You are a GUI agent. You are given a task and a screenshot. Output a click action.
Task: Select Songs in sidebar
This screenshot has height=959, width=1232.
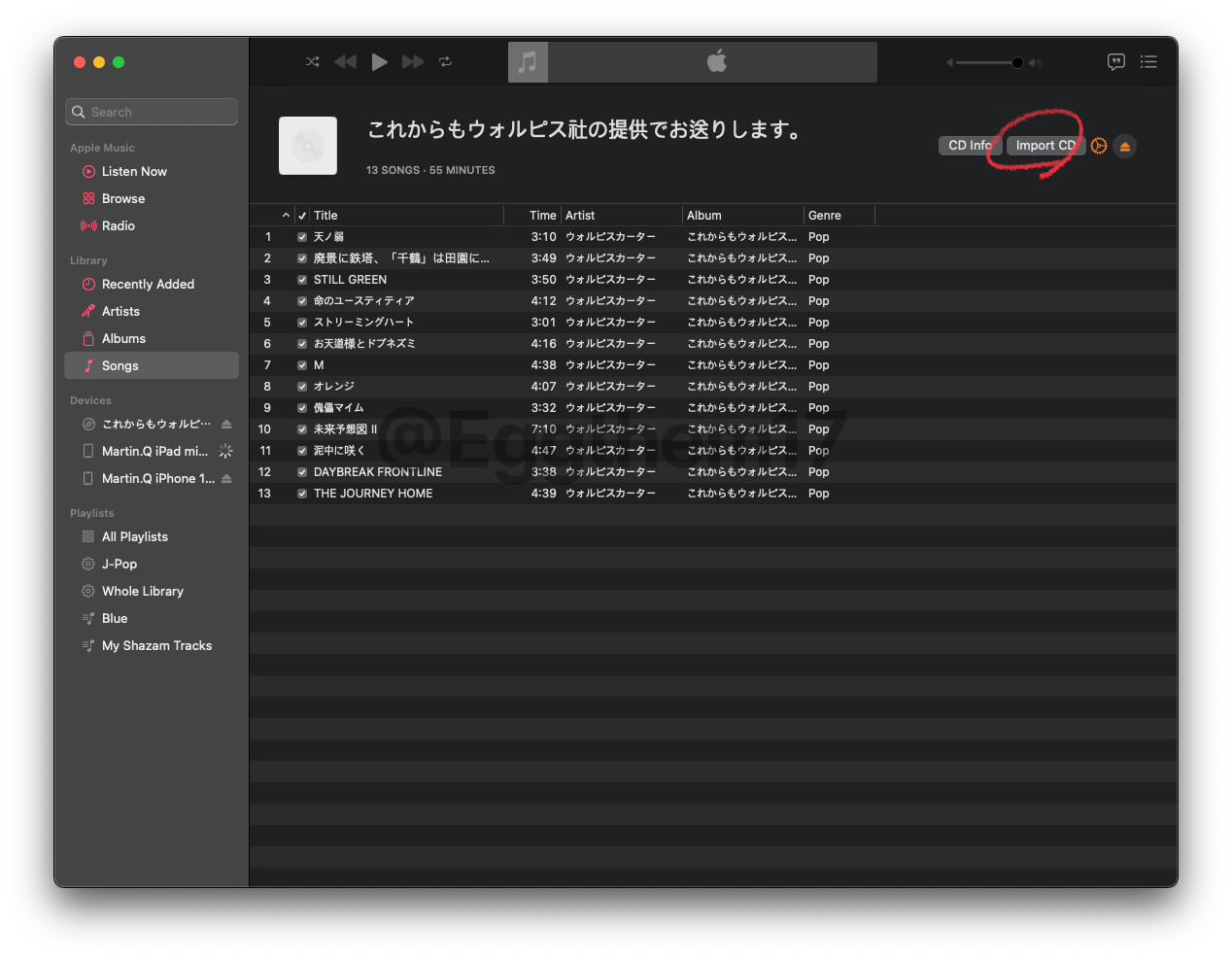point(152,365)
